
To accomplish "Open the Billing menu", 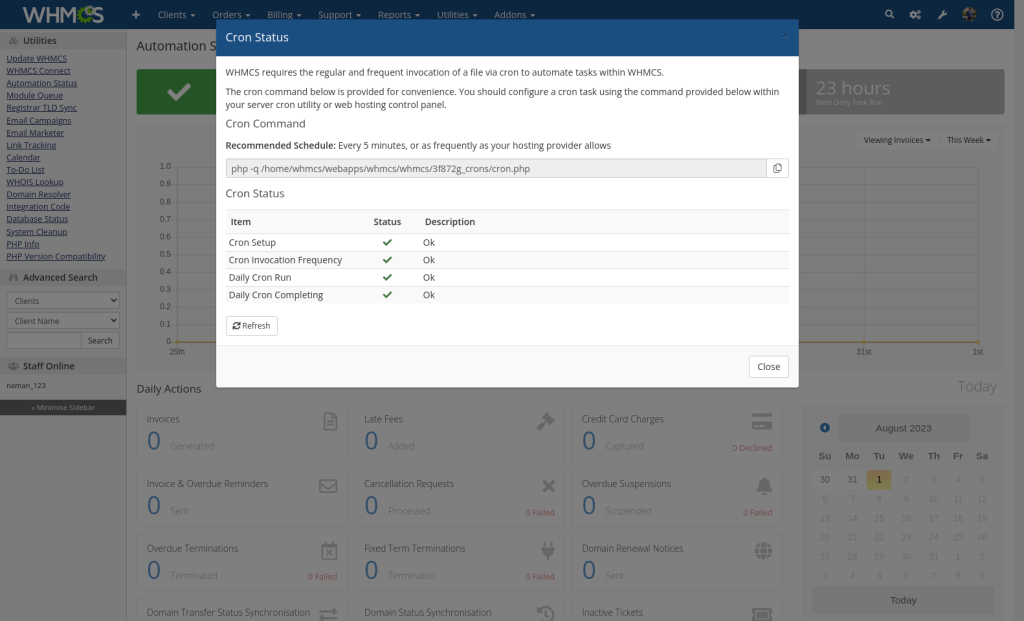I will 284,14.
